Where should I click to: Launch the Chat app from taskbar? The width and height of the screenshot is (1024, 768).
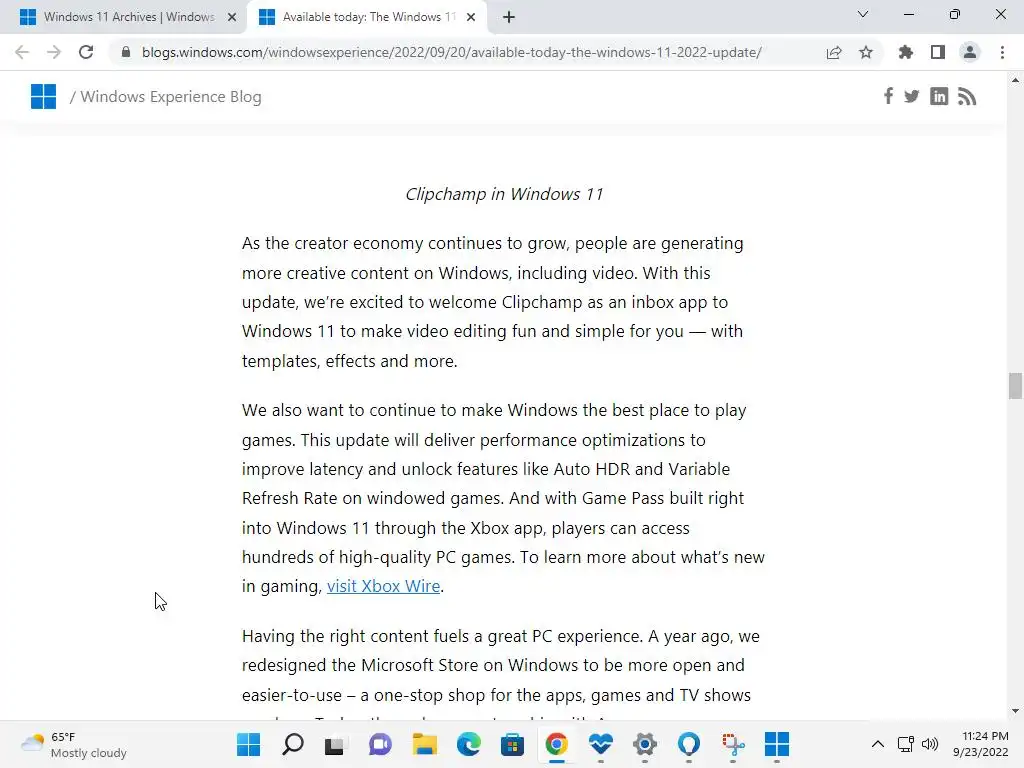tap(380, 744)
